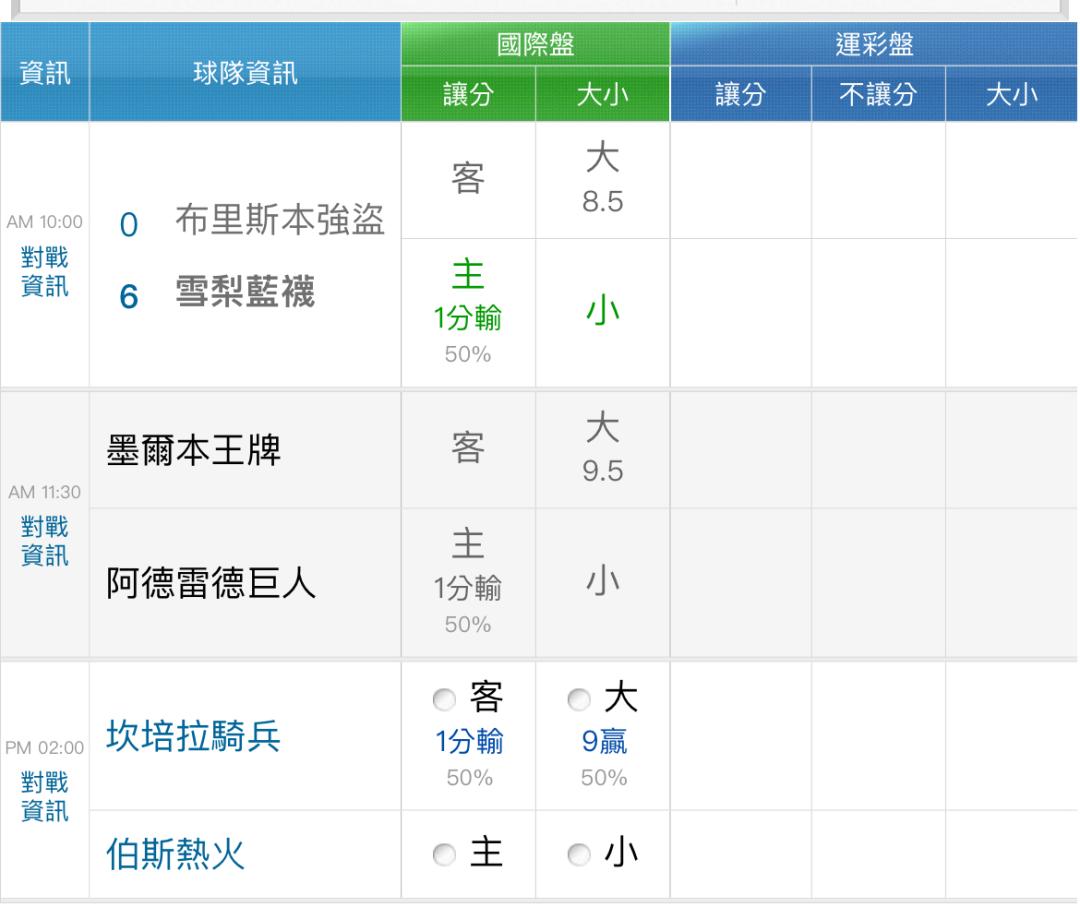Click PM 02:00 game time
Image resolution: width=1080 pixels, height=907 pixels.
tap(45, 747)
